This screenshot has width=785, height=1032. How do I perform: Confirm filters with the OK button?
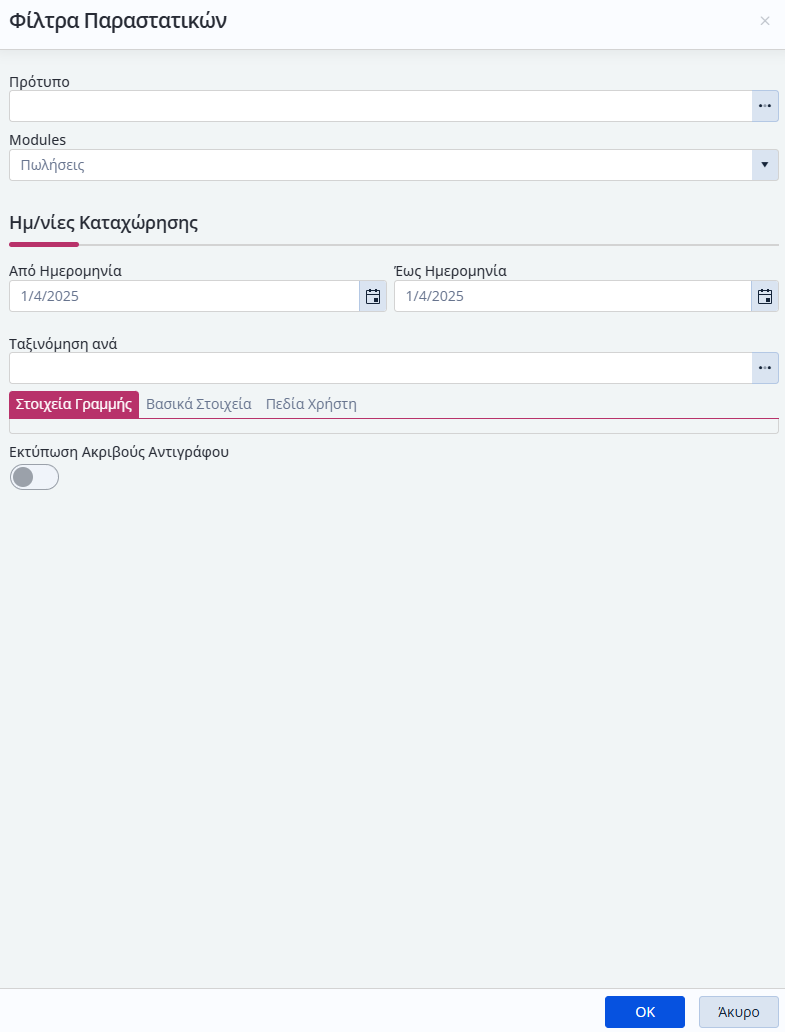coord(645,1012)
